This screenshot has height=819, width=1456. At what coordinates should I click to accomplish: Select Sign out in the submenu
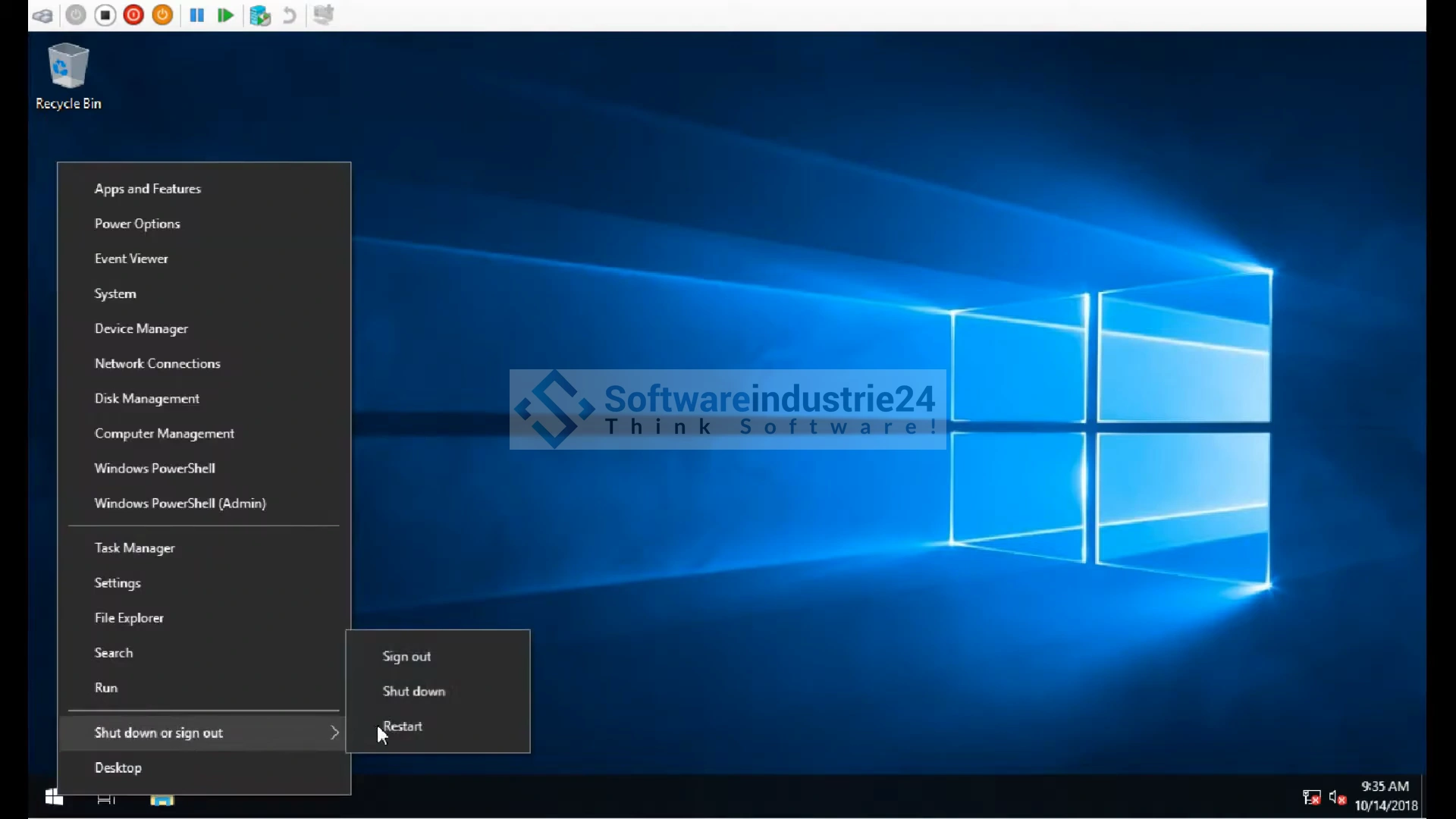coord(406,657)
